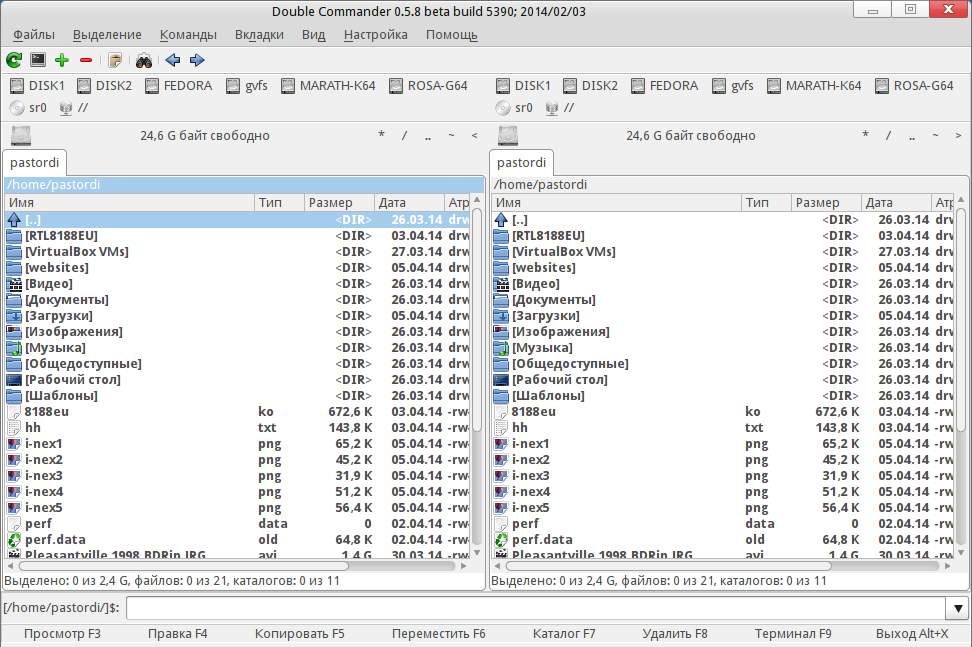Click Правка F4 button
This screenshot has width=972, height=647.
[x=177, y=634]
